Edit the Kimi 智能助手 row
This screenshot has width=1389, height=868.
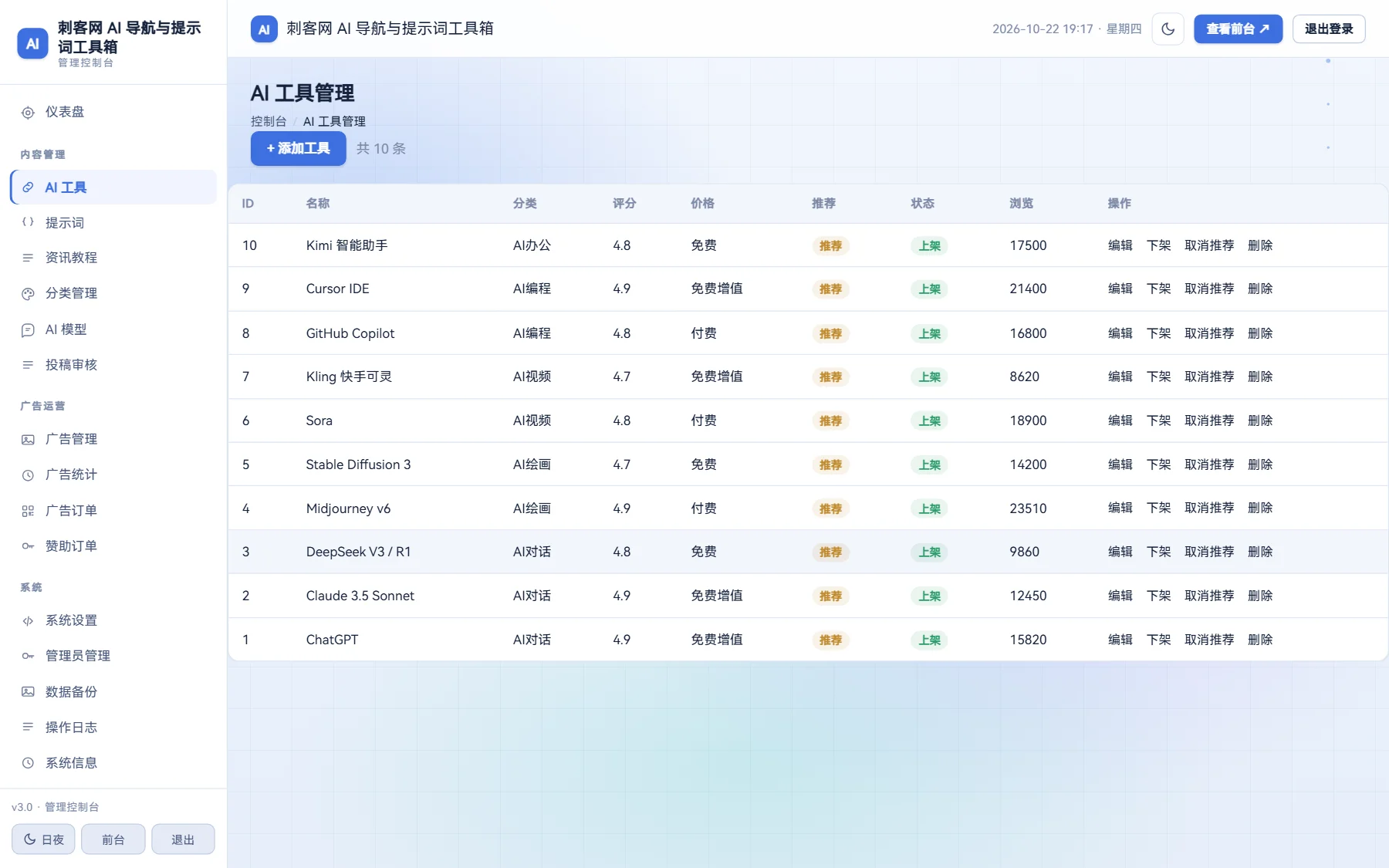[1120, 245]
